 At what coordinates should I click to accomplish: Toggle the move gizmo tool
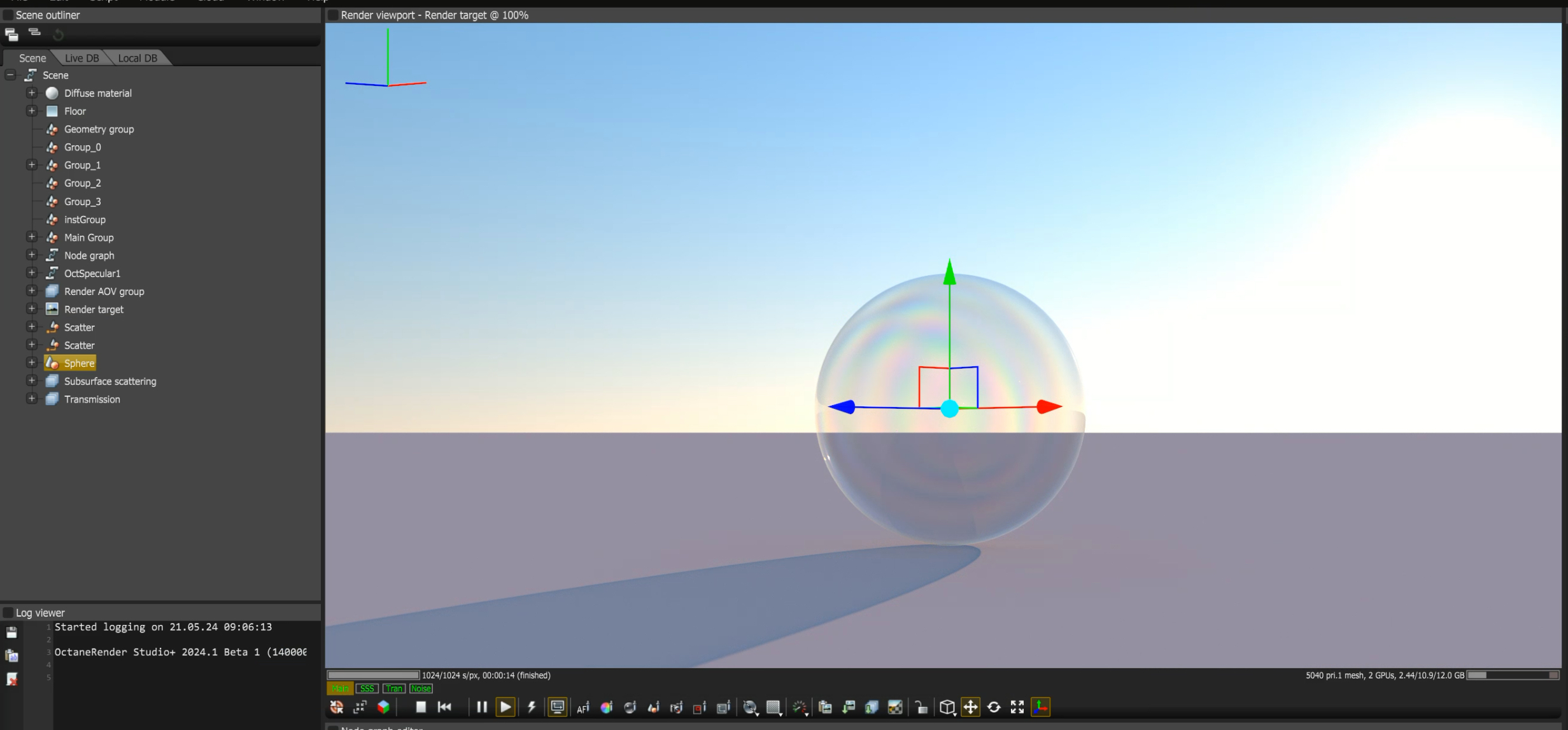[x=970, y=707]
